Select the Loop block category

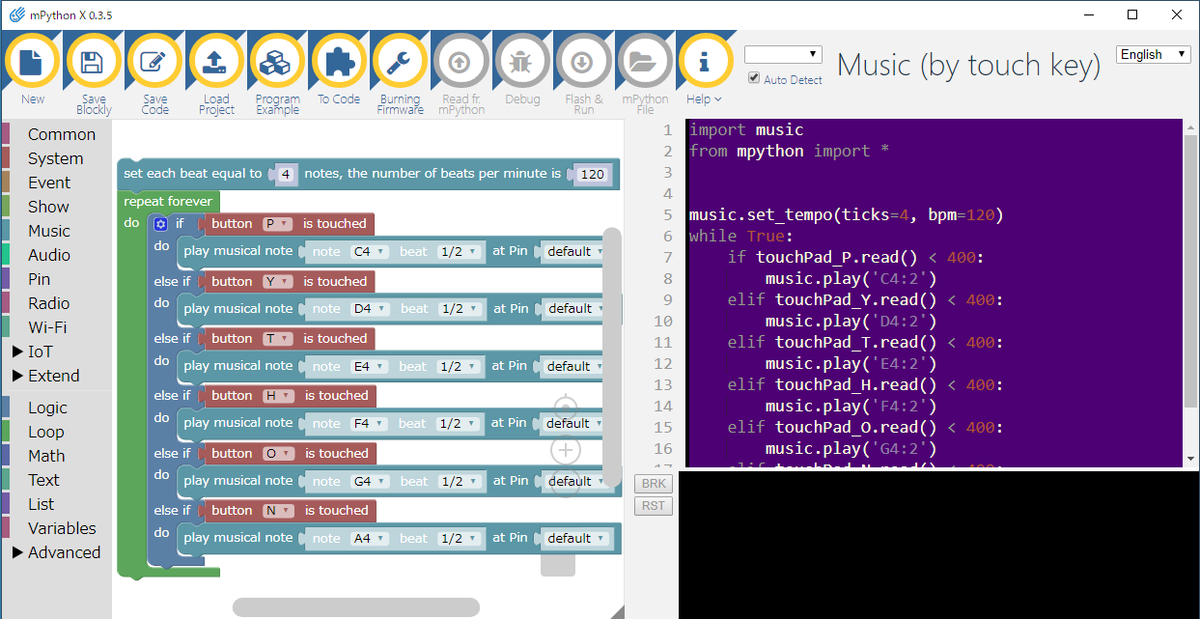pyautogui.click(x=46, y=432)
